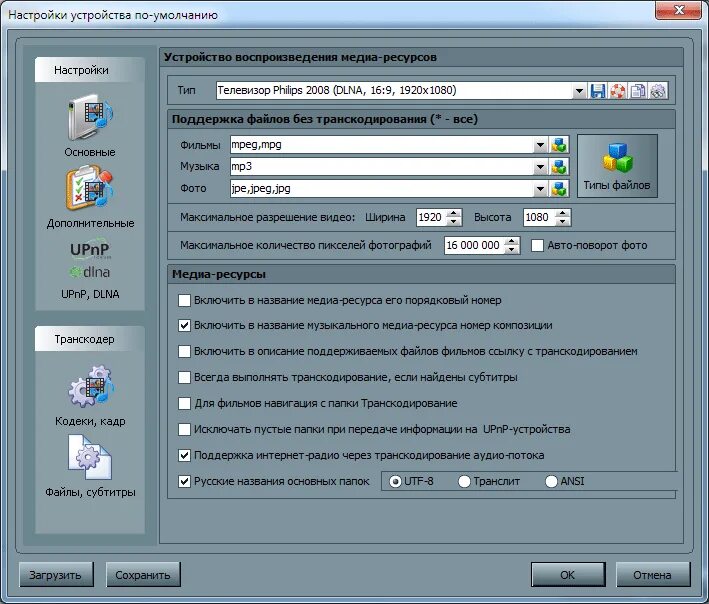
Task: Click the Фильмы formats text field
Action: 382,145
